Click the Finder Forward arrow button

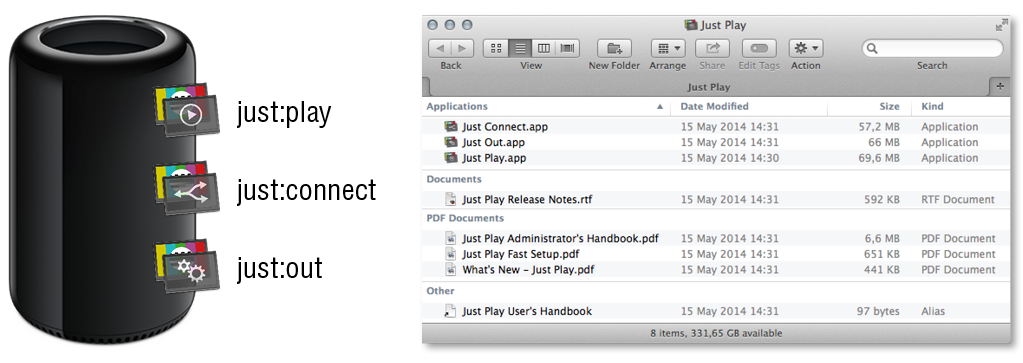coord(463,48)
